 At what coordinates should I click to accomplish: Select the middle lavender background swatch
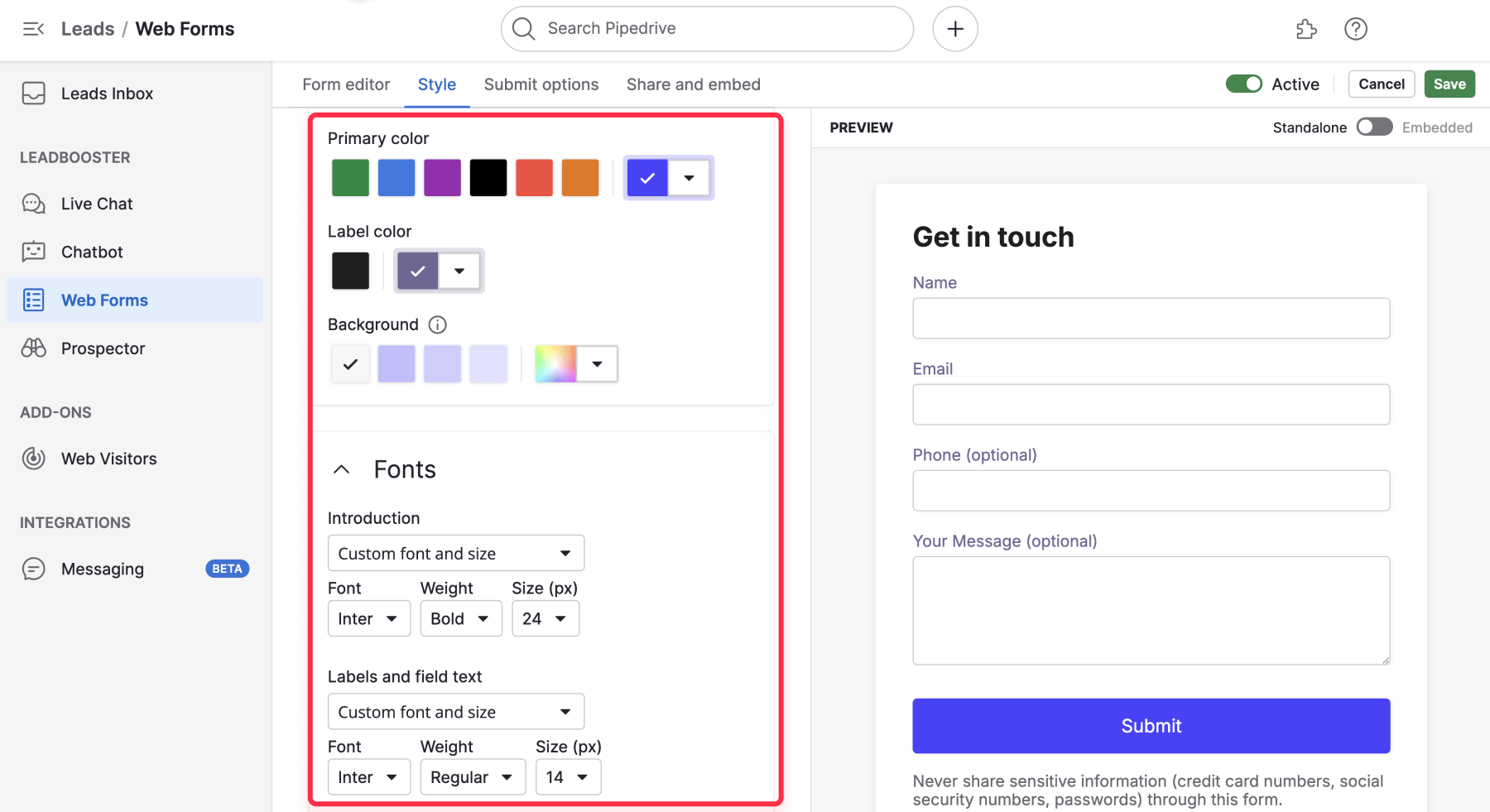coord(442,364)
